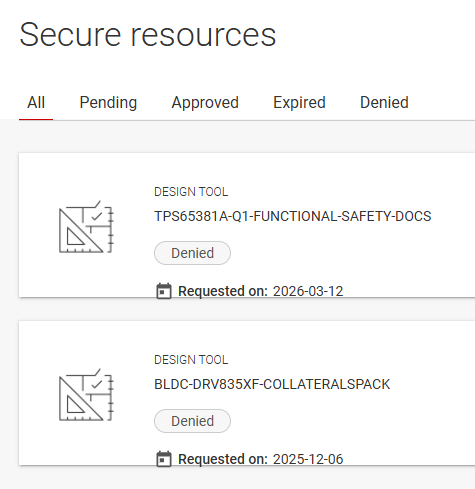Open BLDC-DRV835XF-COLLATERALSPACK link
Screen dimensions: 475x489
pyautogui.click(x=272, y=384)
